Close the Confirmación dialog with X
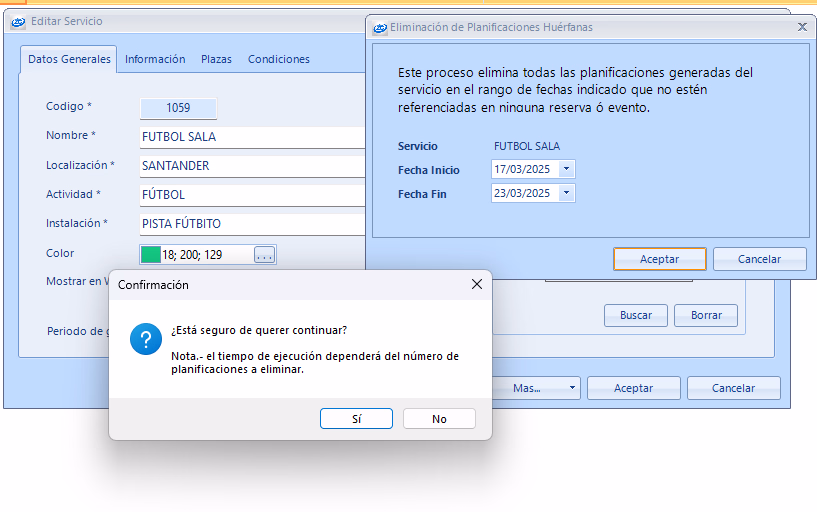Image resolution: width=817 pixels, height=512 pixels. (x=477, y=285)
